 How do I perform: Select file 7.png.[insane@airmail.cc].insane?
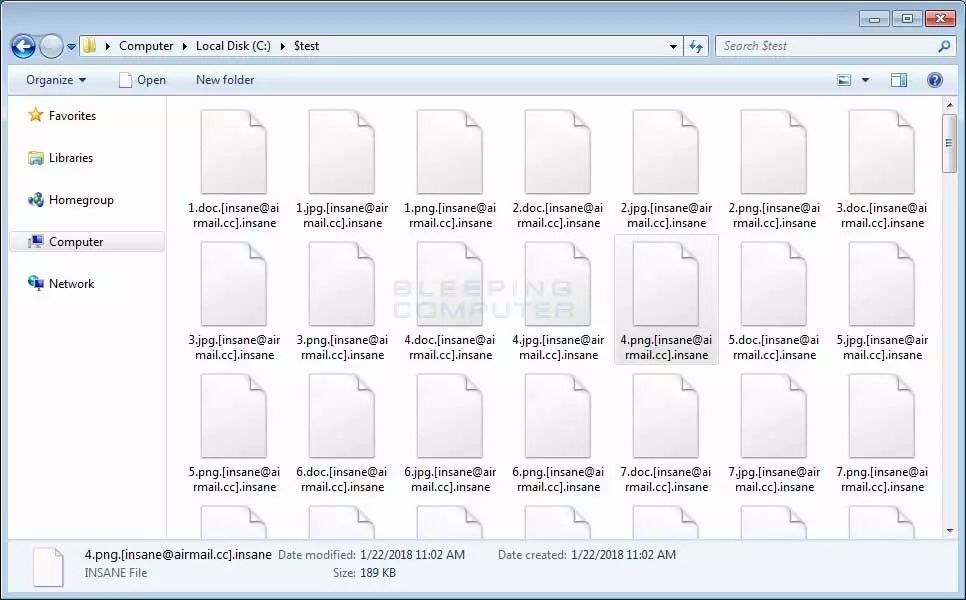click(882, 432)
